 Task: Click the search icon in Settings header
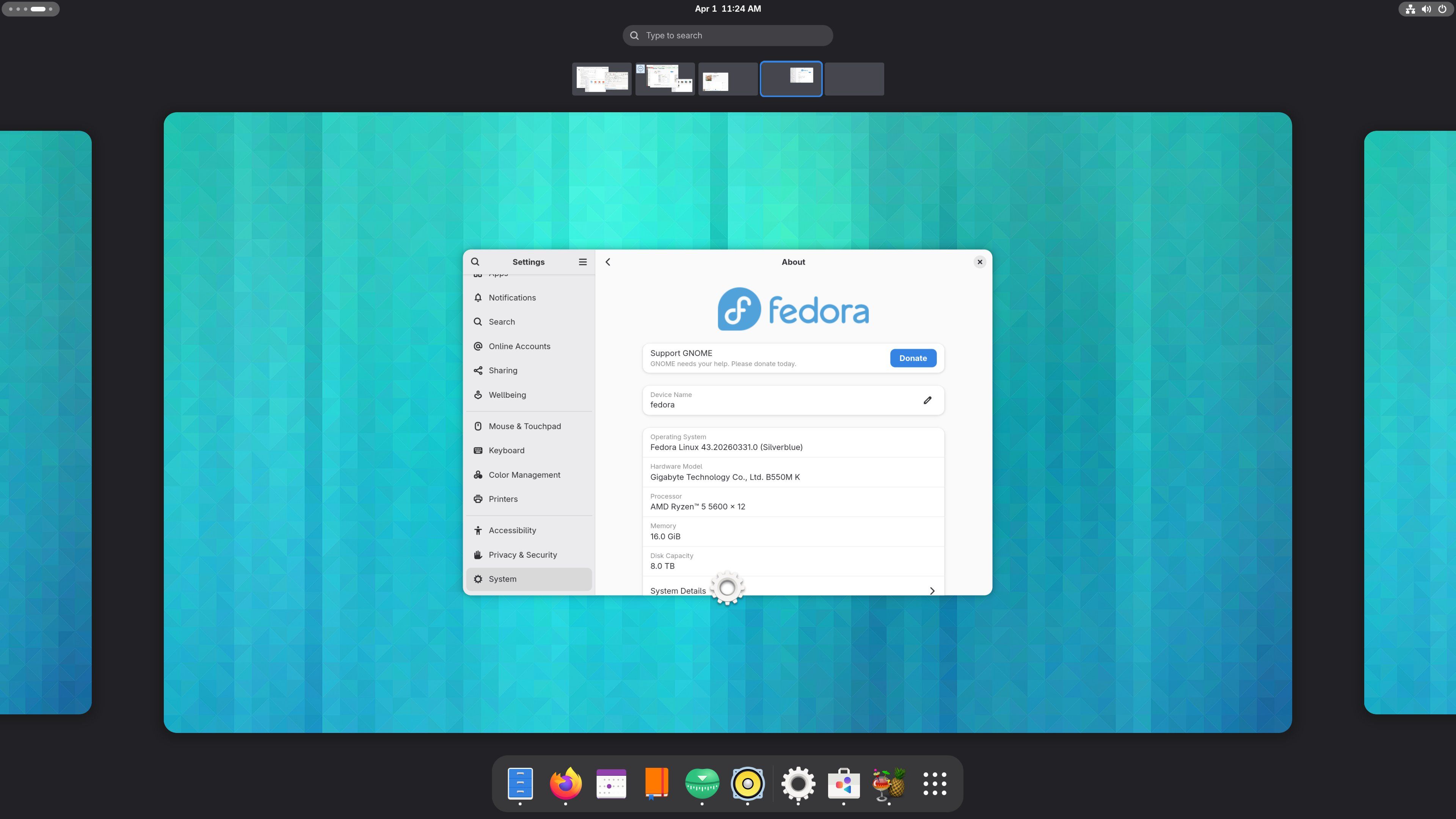[475, 262]
